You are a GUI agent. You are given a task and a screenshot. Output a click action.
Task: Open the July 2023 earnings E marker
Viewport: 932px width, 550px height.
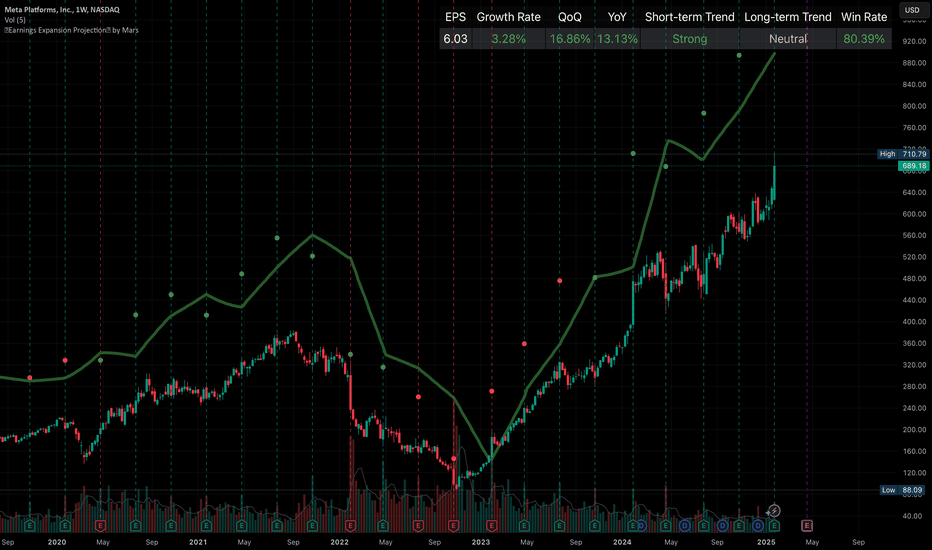pyautogui.click(x=559, y=526)
